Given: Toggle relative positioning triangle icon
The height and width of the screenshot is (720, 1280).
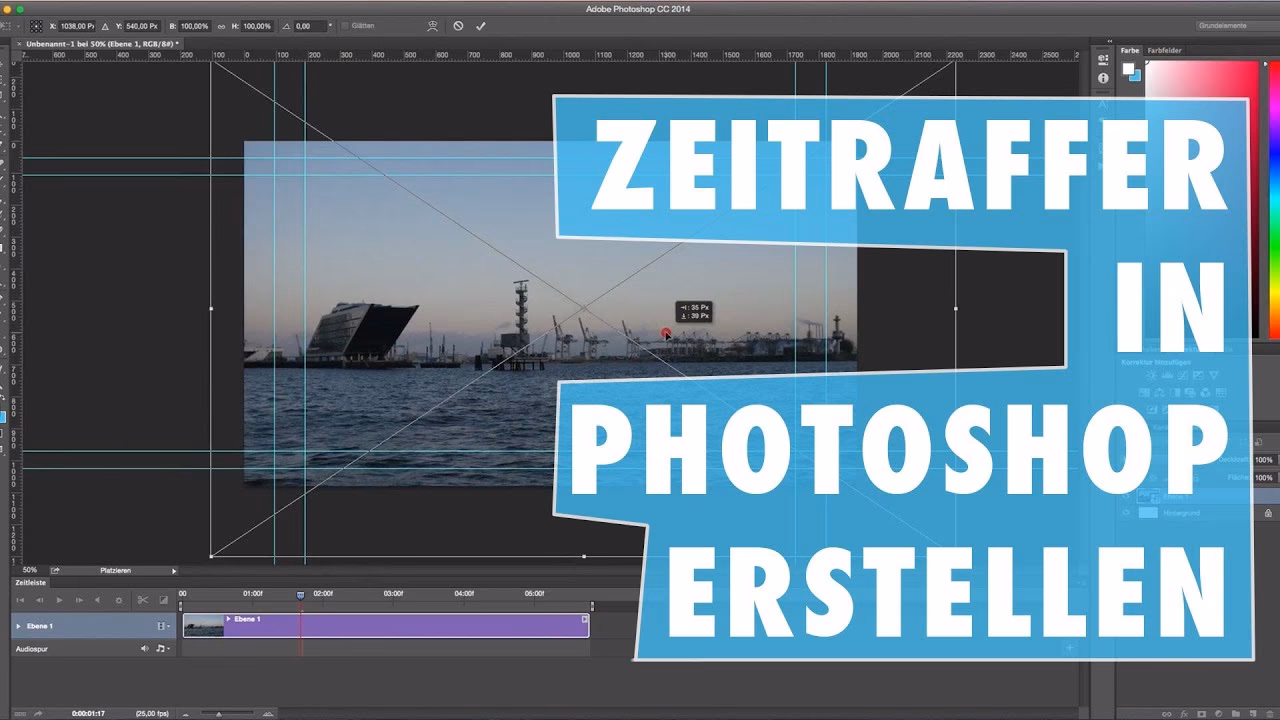Looking at the screenshot, I should tap(105, 26).
